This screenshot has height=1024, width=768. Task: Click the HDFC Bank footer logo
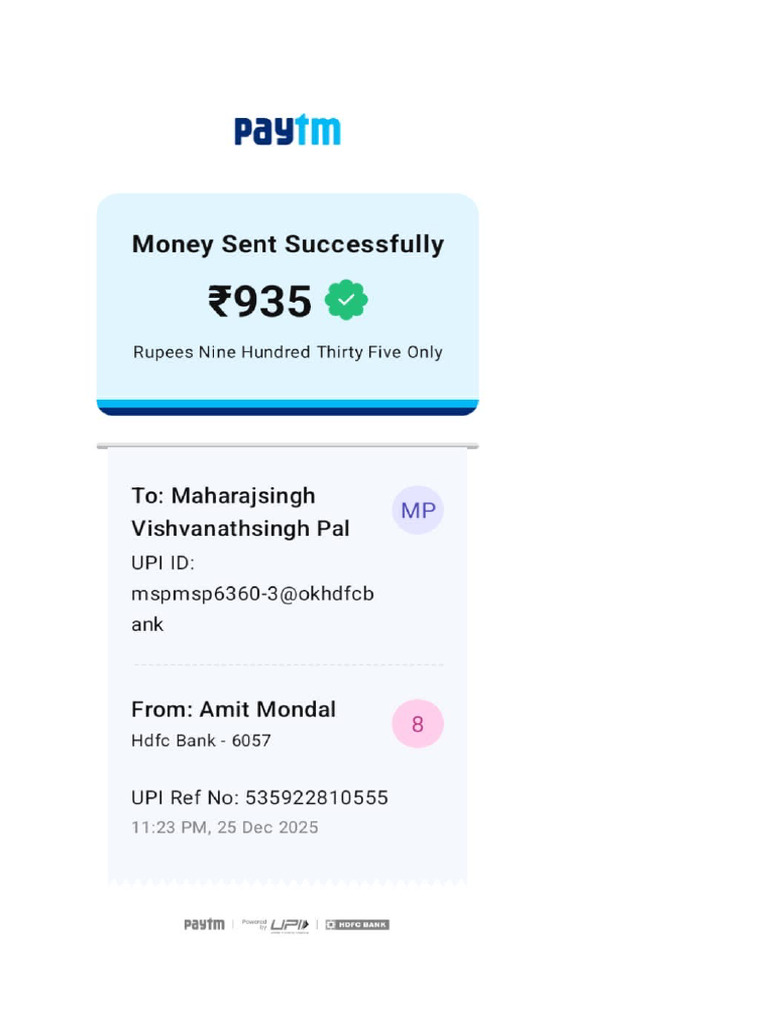click(357, 924)
